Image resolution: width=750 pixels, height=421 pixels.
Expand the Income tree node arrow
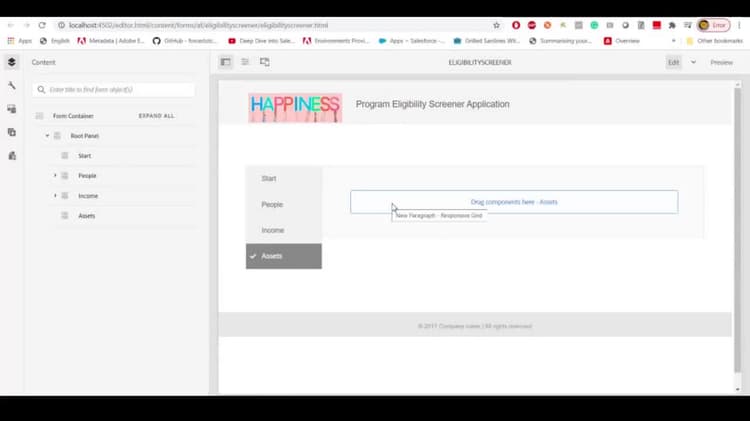pyautogui.click(x=55, y=196)
